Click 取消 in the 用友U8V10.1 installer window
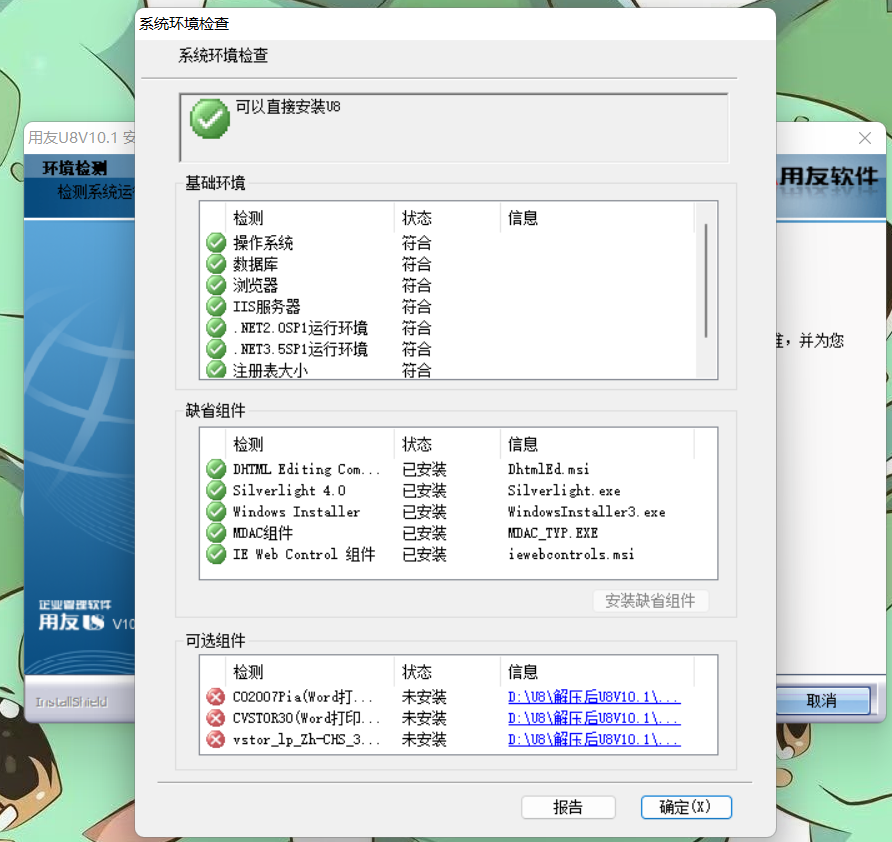Image resolution: width=892 pixels, height=842 pixels. 822,700
